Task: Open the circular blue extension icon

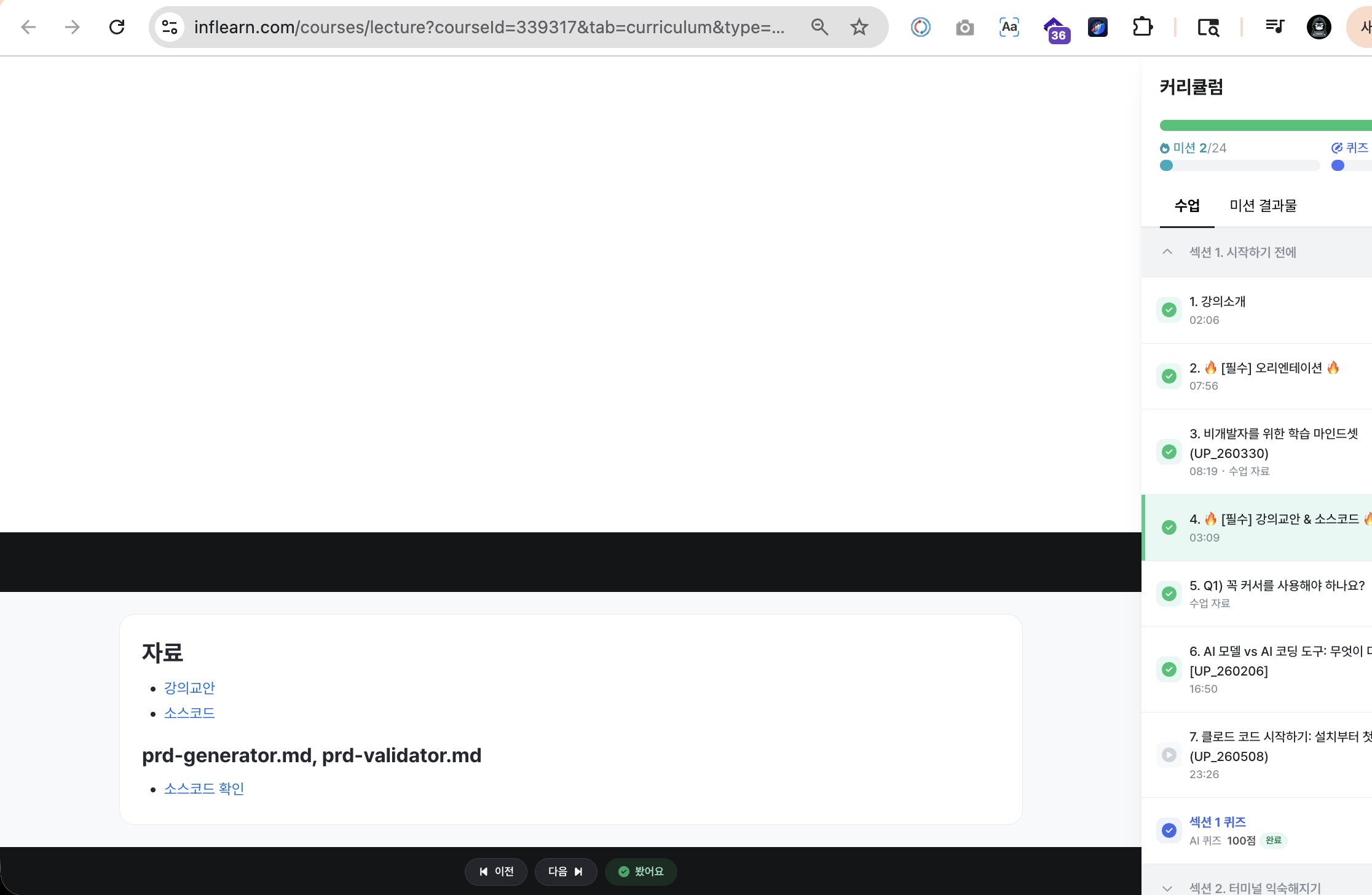Action: [921, 27]
